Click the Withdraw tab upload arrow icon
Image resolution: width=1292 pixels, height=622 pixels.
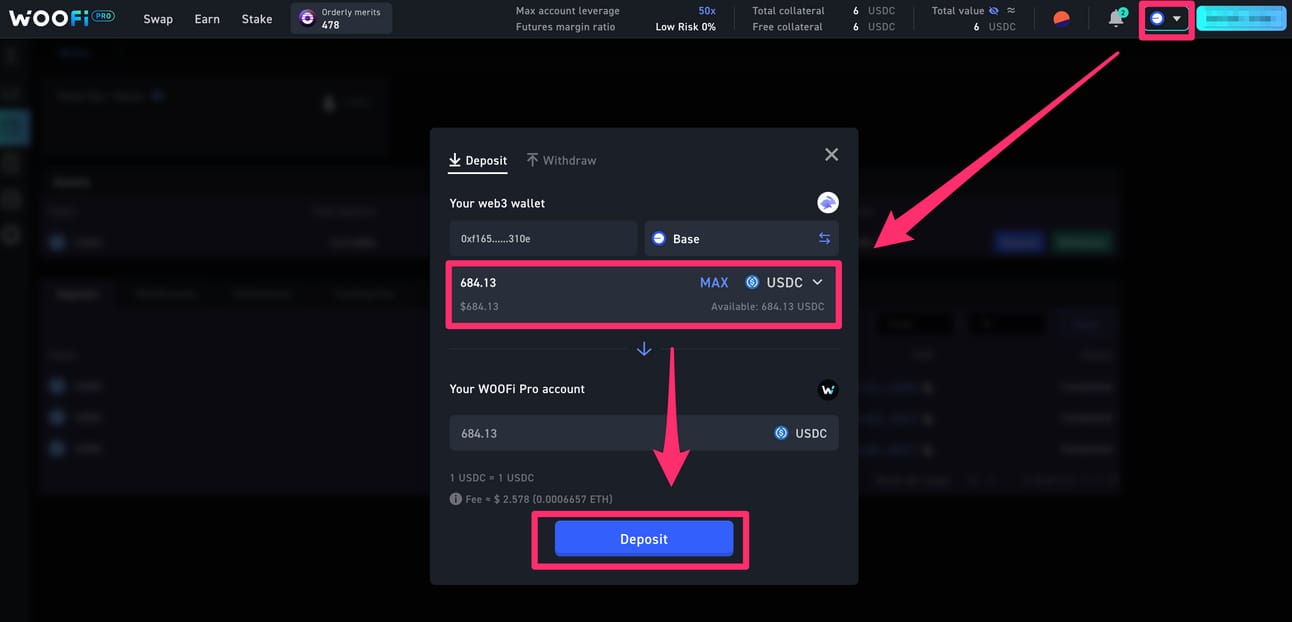[533, 160]
